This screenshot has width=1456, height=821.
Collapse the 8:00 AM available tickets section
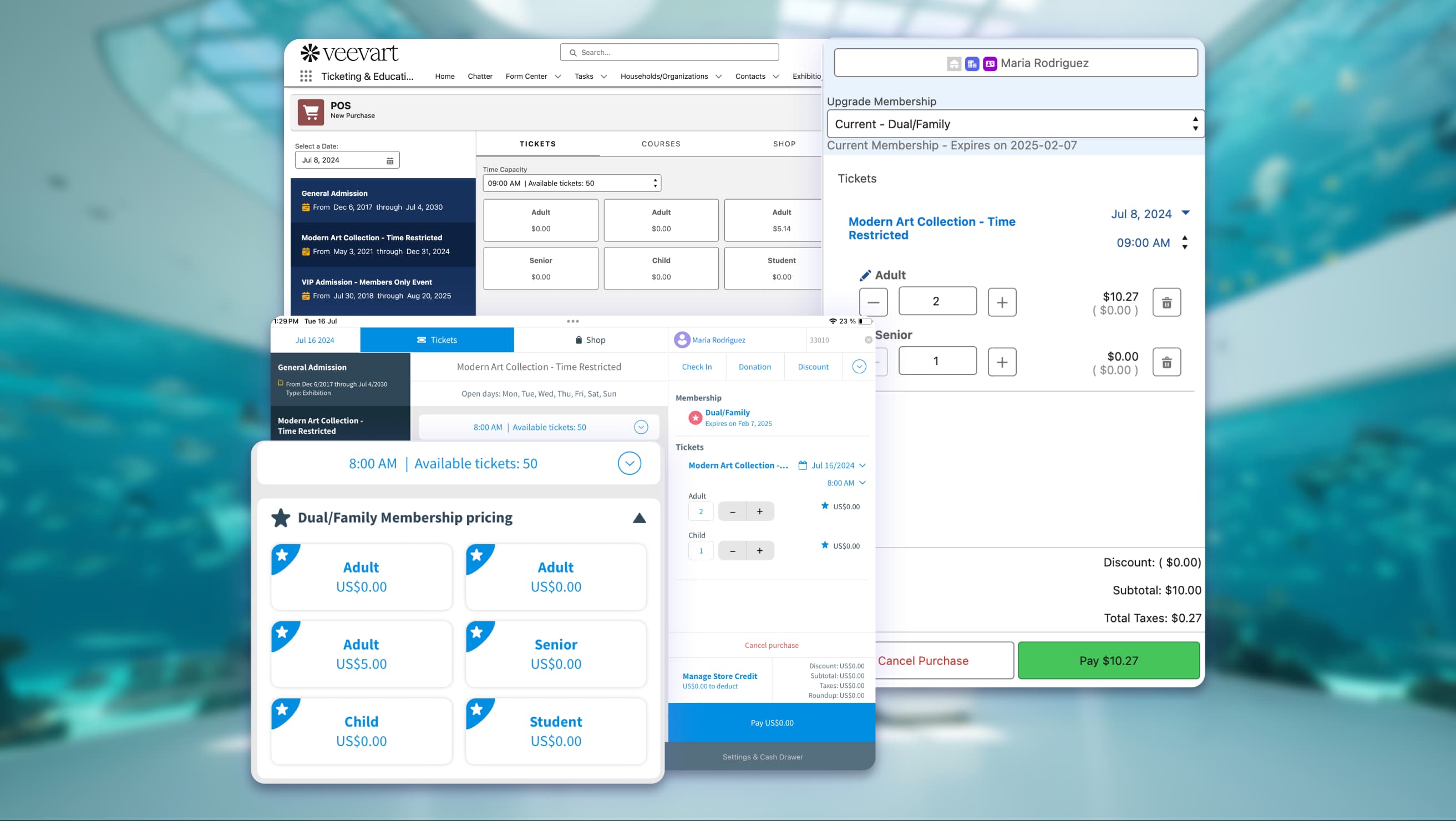click(x=629, y=463)
